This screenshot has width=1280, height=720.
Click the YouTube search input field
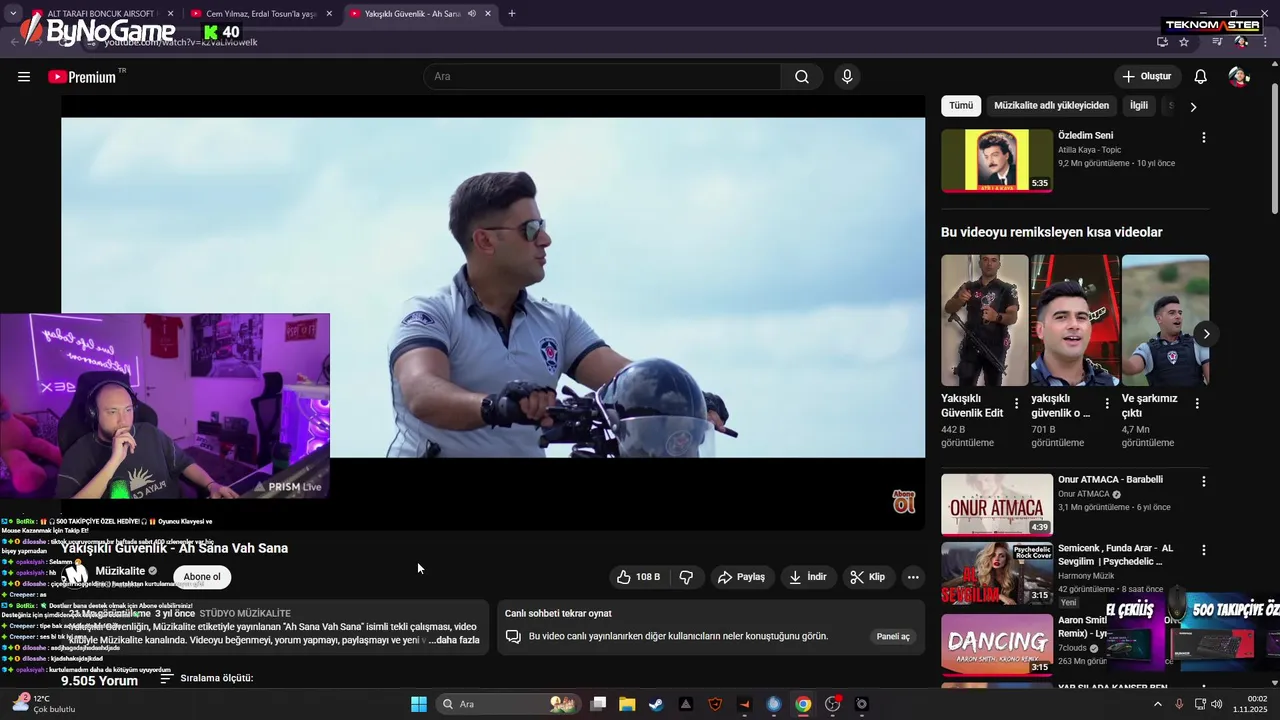[x=602, y=77]
